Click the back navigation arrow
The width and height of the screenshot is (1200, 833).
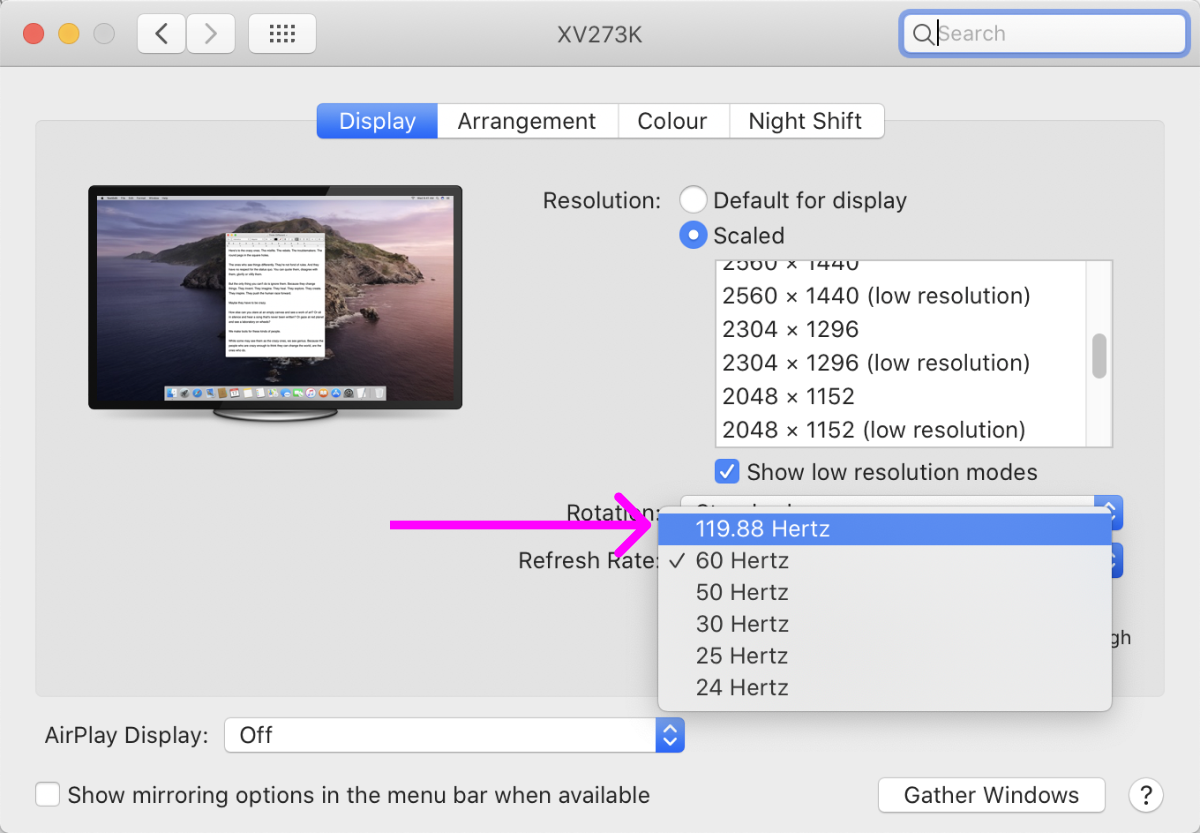pos(161,34)
